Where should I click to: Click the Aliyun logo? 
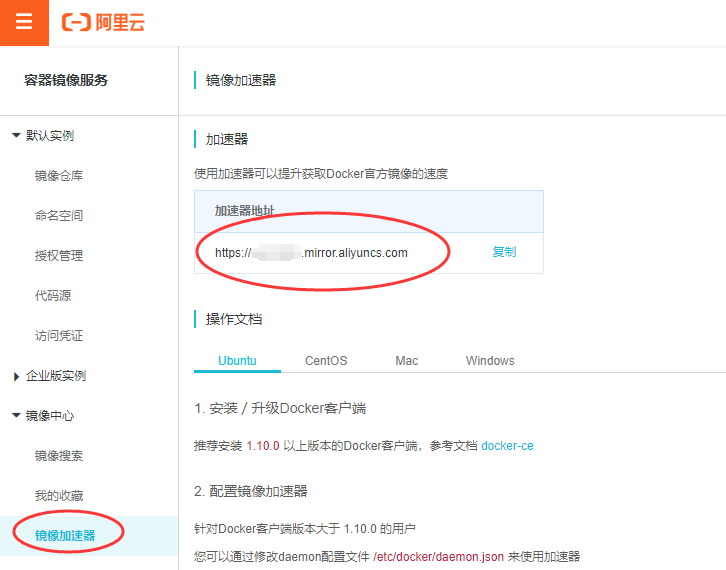coord(103,22)
